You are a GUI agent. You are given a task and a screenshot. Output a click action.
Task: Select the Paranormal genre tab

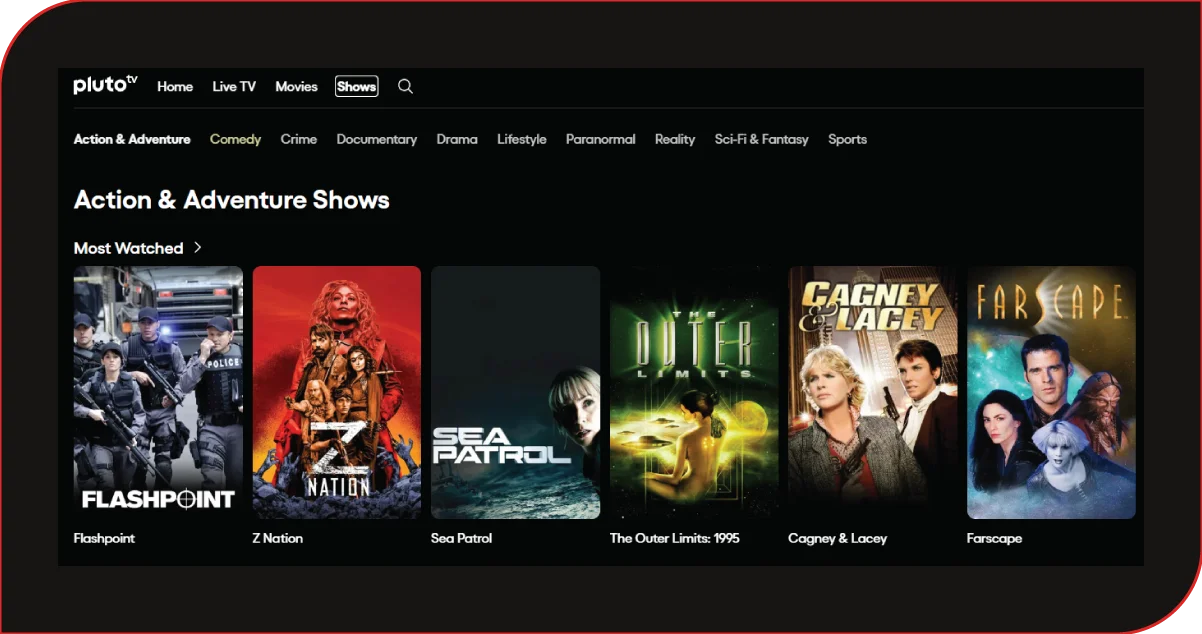(600, 139)
